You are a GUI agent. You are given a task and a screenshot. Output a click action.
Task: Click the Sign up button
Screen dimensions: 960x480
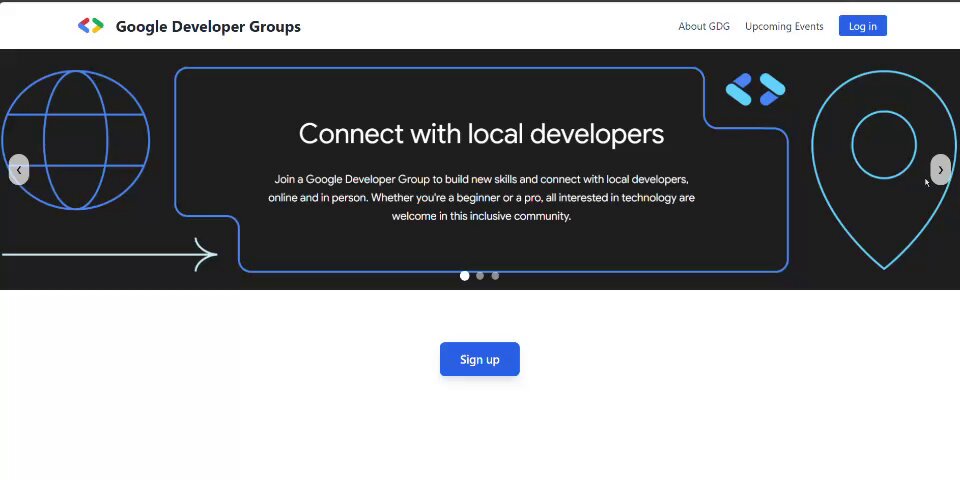point(480,359)
